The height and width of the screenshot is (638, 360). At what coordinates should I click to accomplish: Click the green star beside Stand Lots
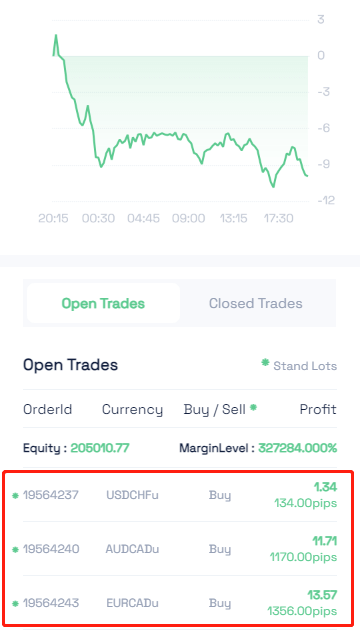(265, 362)
